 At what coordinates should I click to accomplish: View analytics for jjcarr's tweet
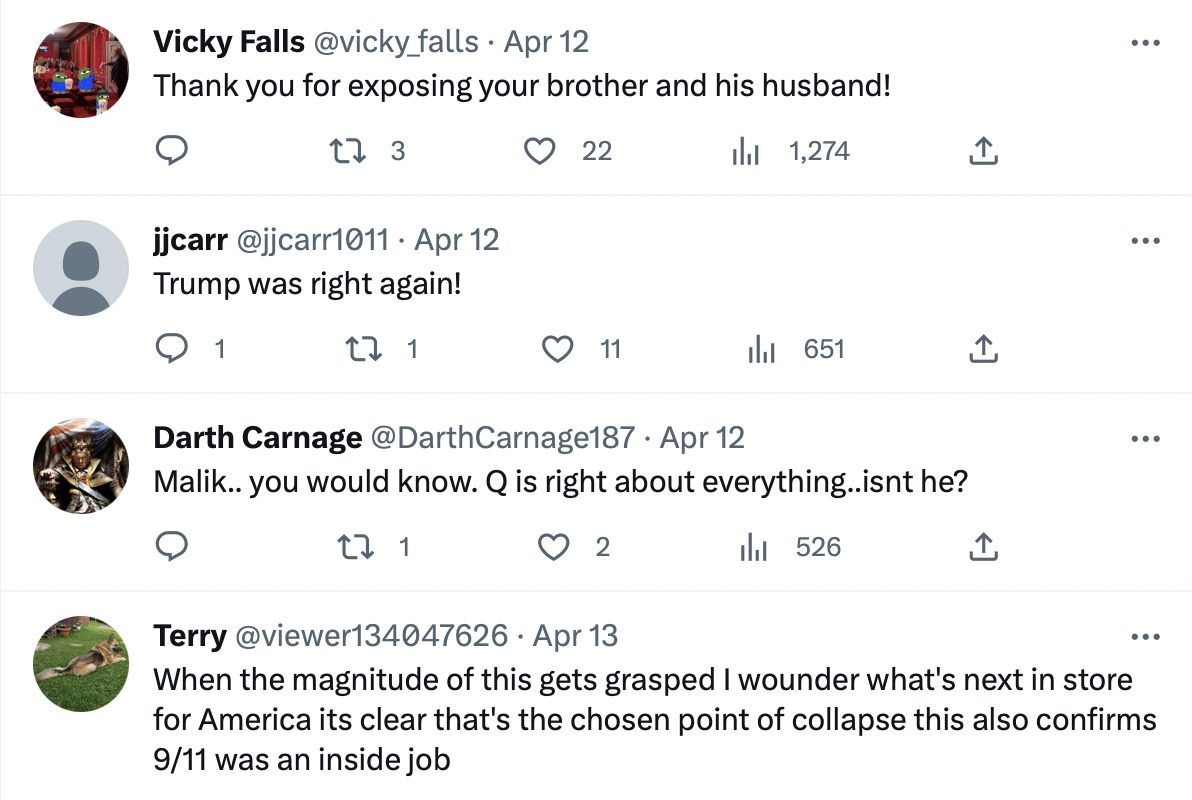[762, 349]
